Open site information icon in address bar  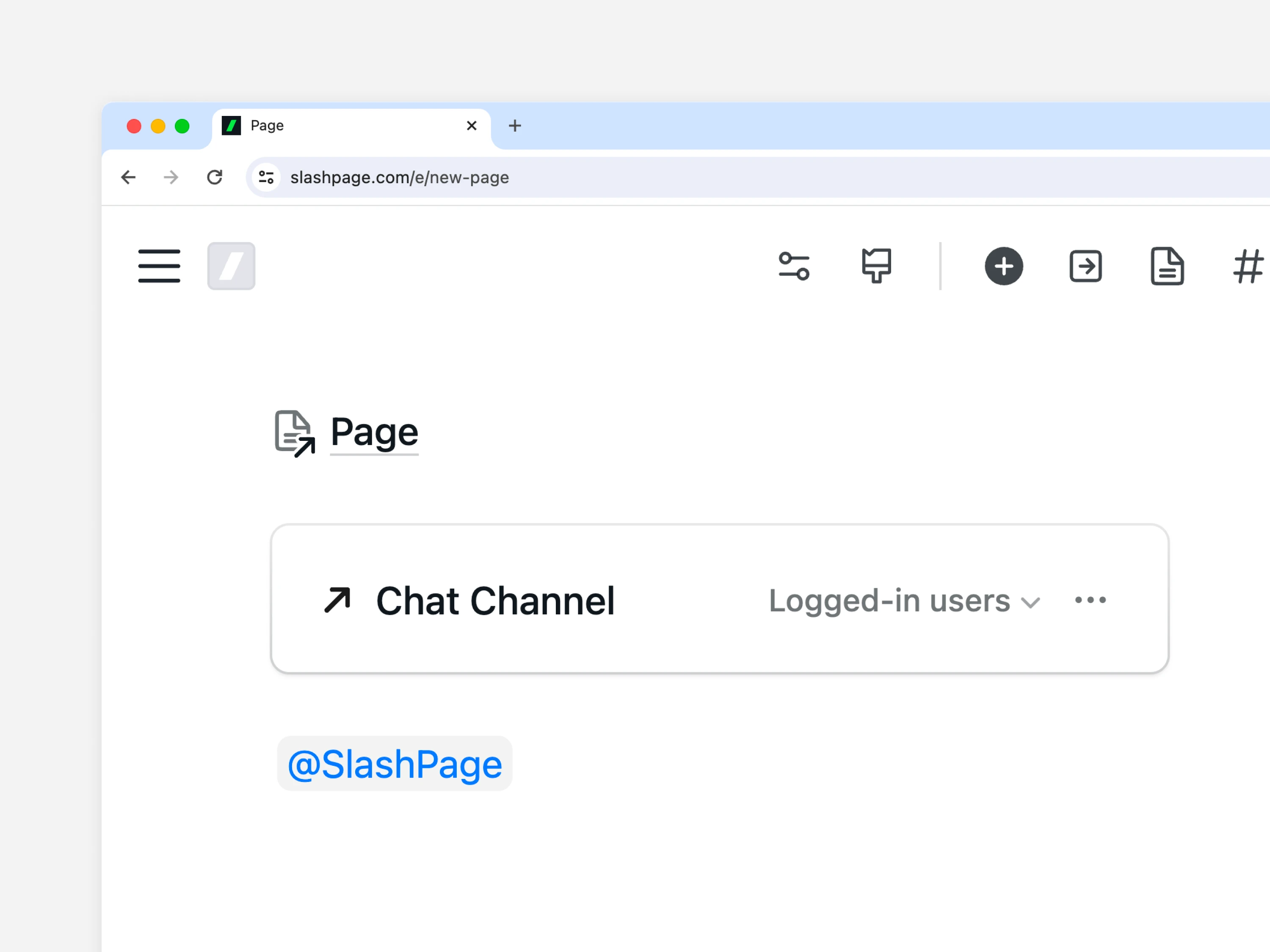click(266, 177)
